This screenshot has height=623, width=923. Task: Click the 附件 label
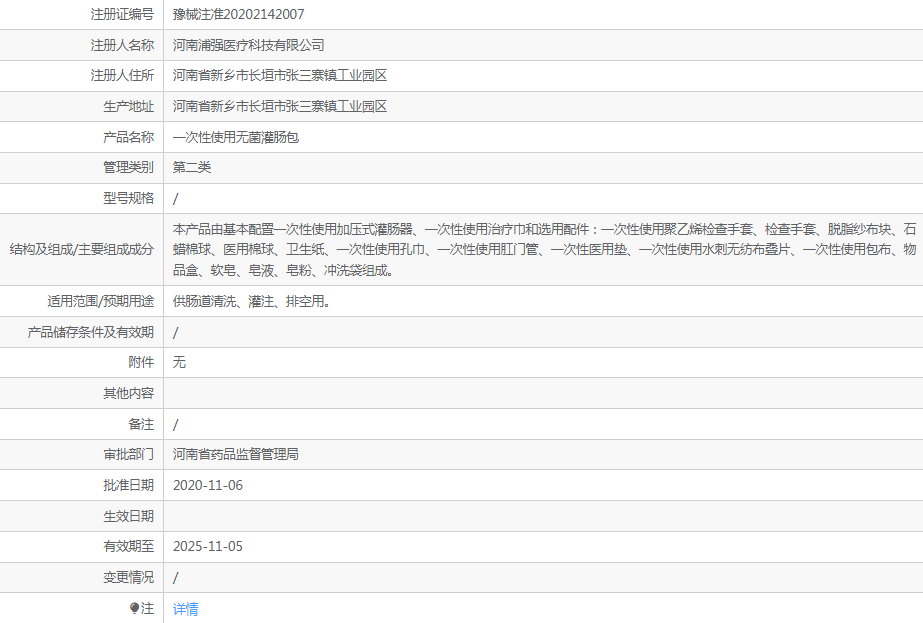tap(141, 362)
